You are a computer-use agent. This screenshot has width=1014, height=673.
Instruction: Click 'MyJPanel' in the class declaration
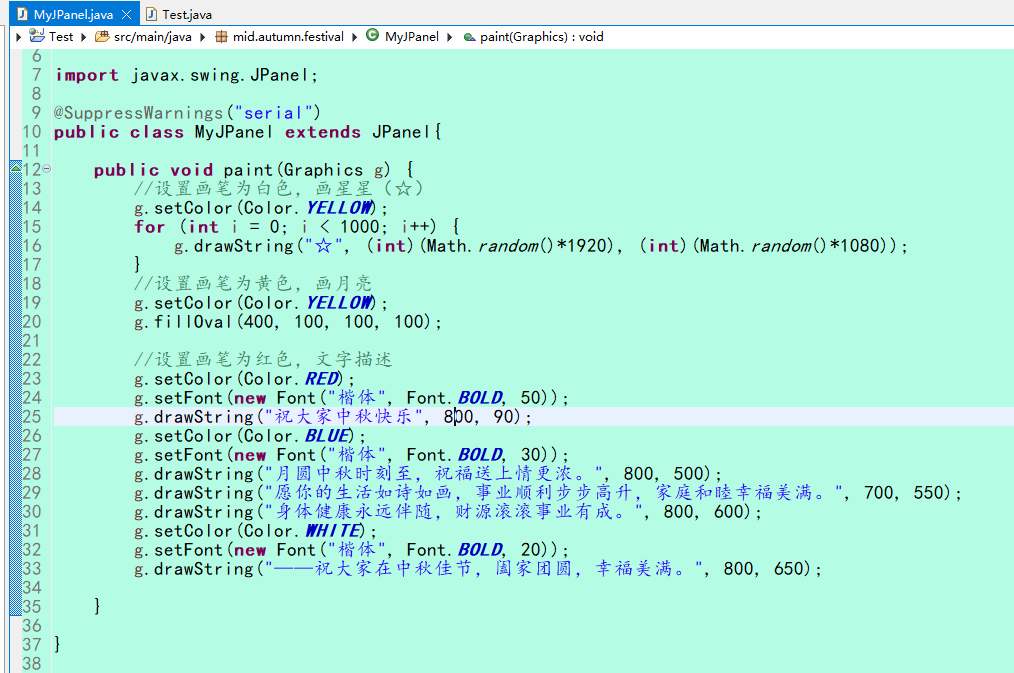pos(233,132)
